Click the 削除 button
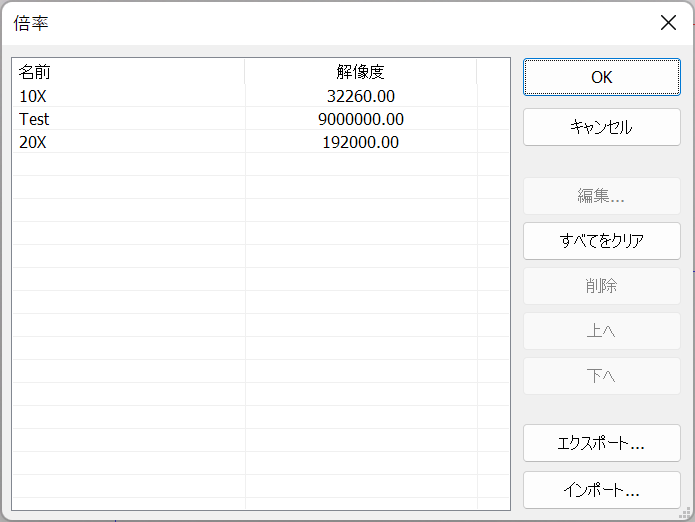The height and width of the screenshot is (522, 695). [601, 286]
